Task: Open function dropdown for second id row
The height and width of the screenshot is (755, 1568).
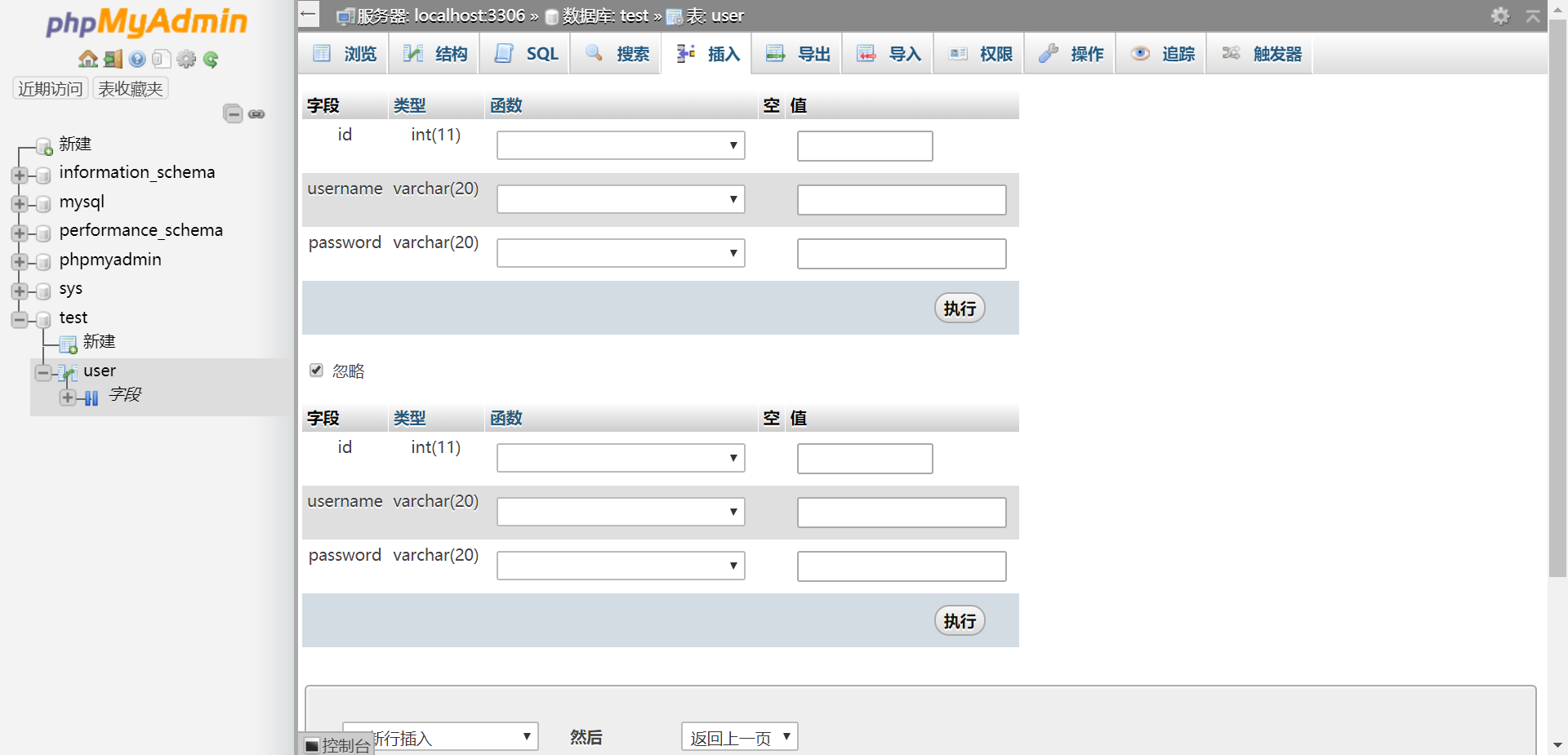Action: coord(621,458)
